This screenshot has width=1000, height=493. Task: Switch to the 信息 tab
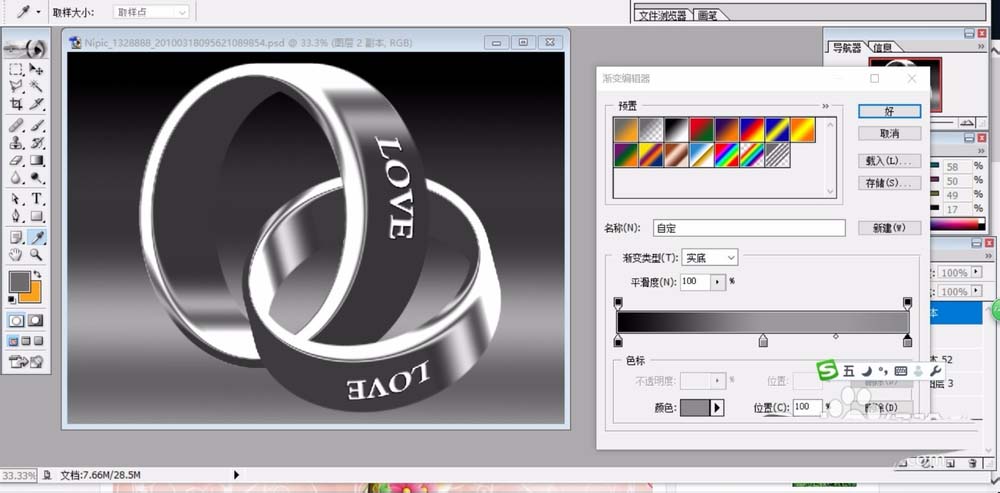click(x=883, y=47)
